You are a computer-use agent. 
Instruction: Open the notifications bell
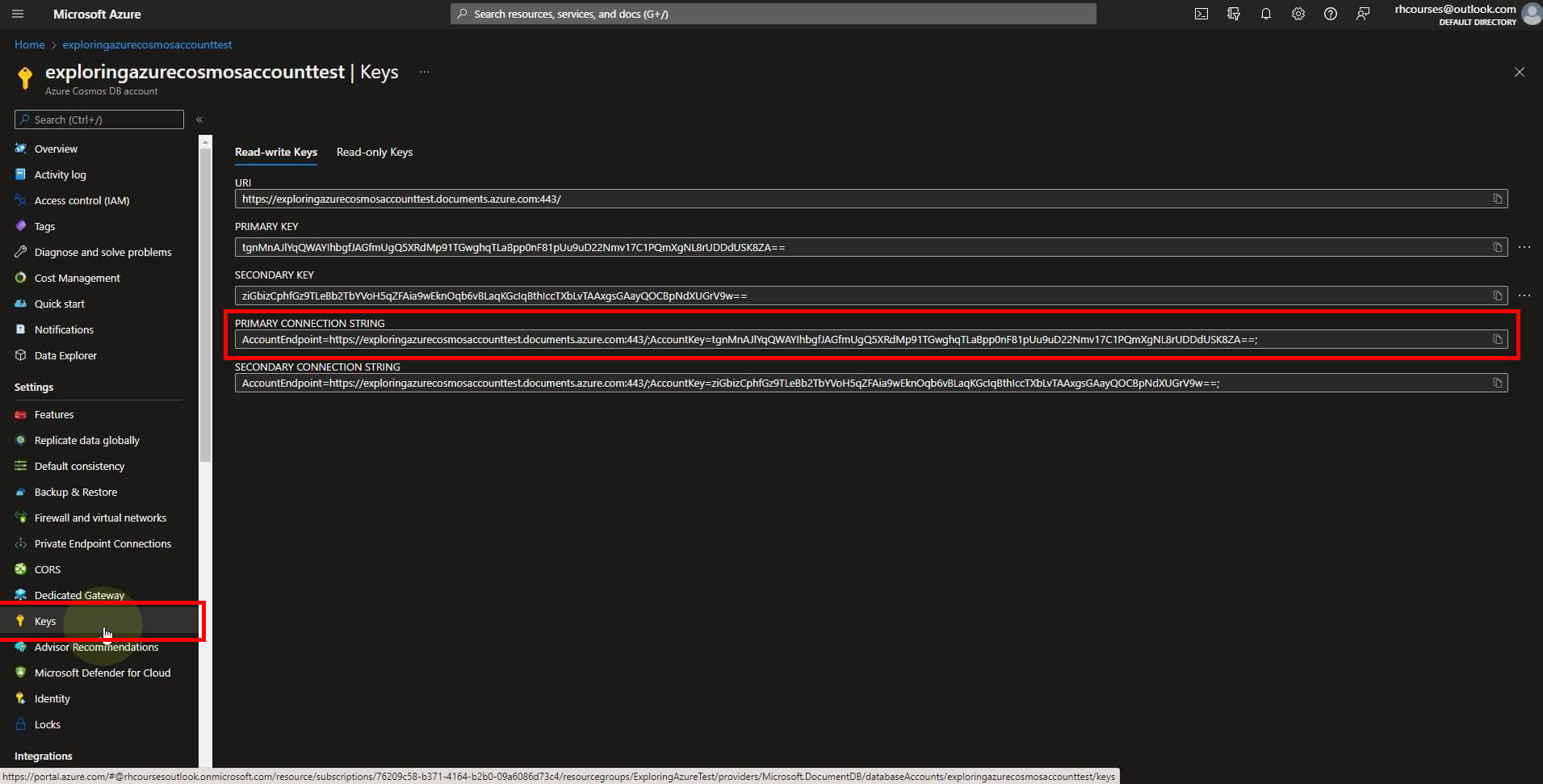[1266, 14]
